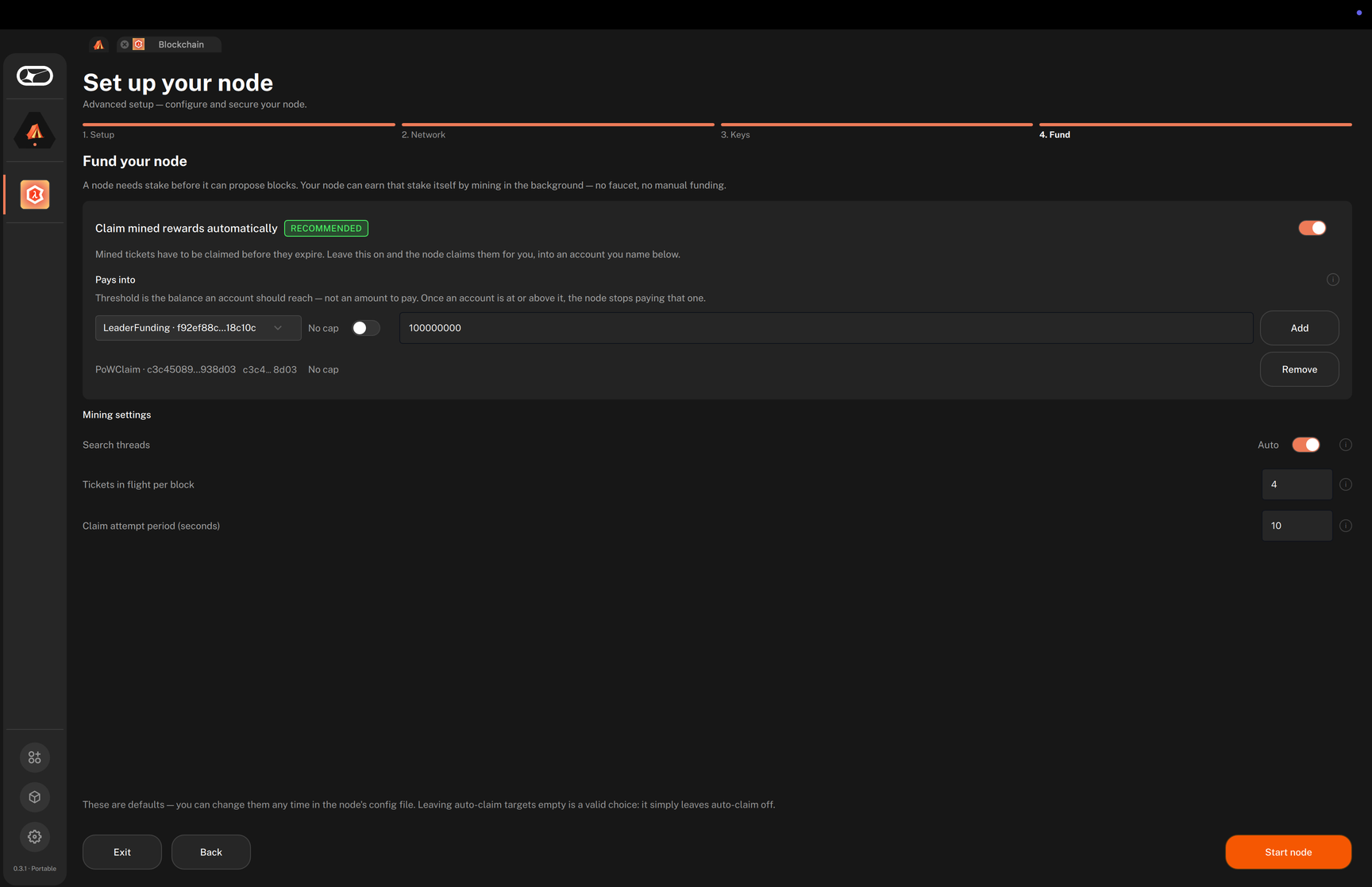Image resolution: width=1372 pixels, height=887 pixels.
Task: Focus the threshold field showing 100000000
Action: [827, 328]
